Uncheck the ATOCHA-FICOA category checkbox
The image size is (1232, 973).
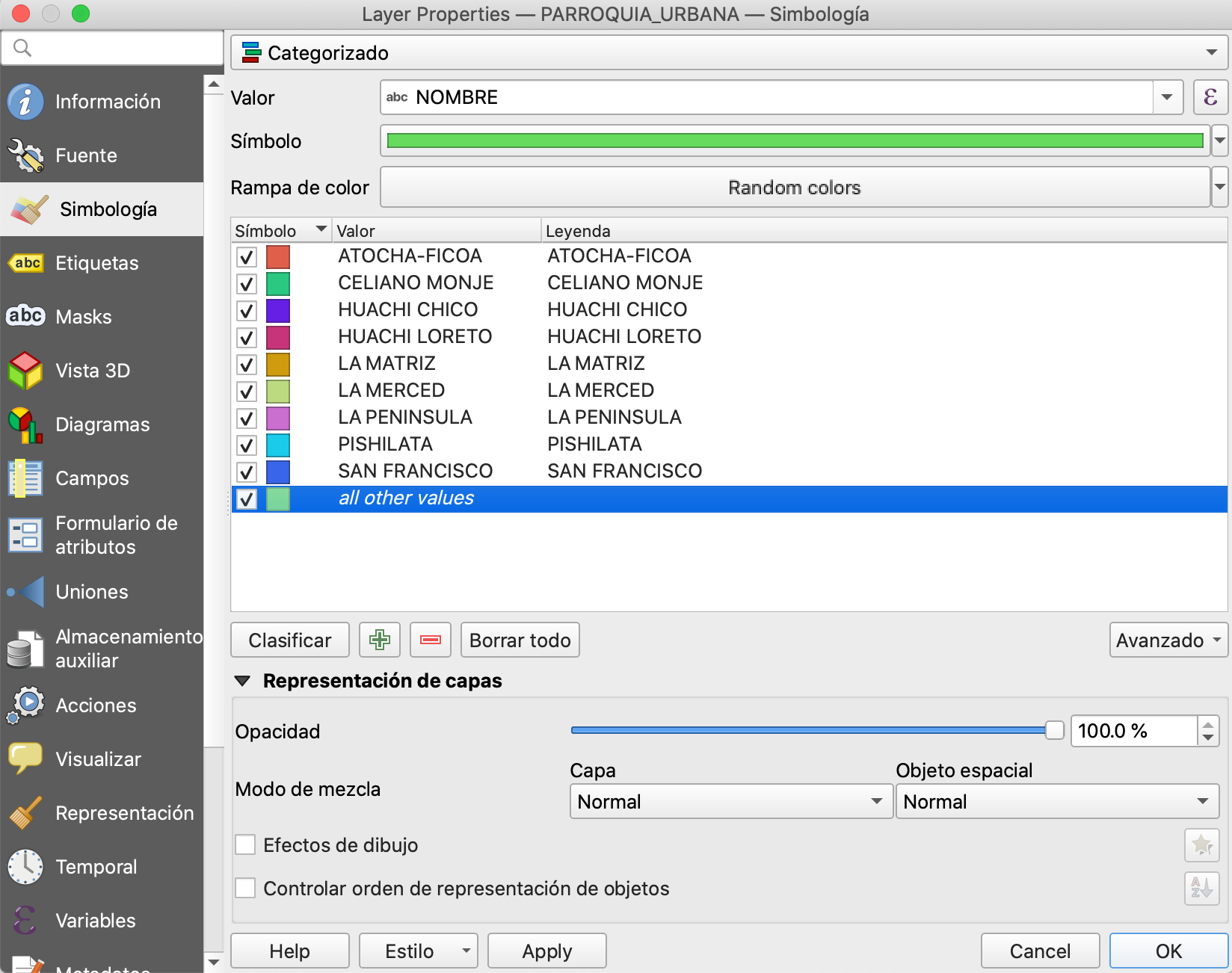click(x=247, y=257)
